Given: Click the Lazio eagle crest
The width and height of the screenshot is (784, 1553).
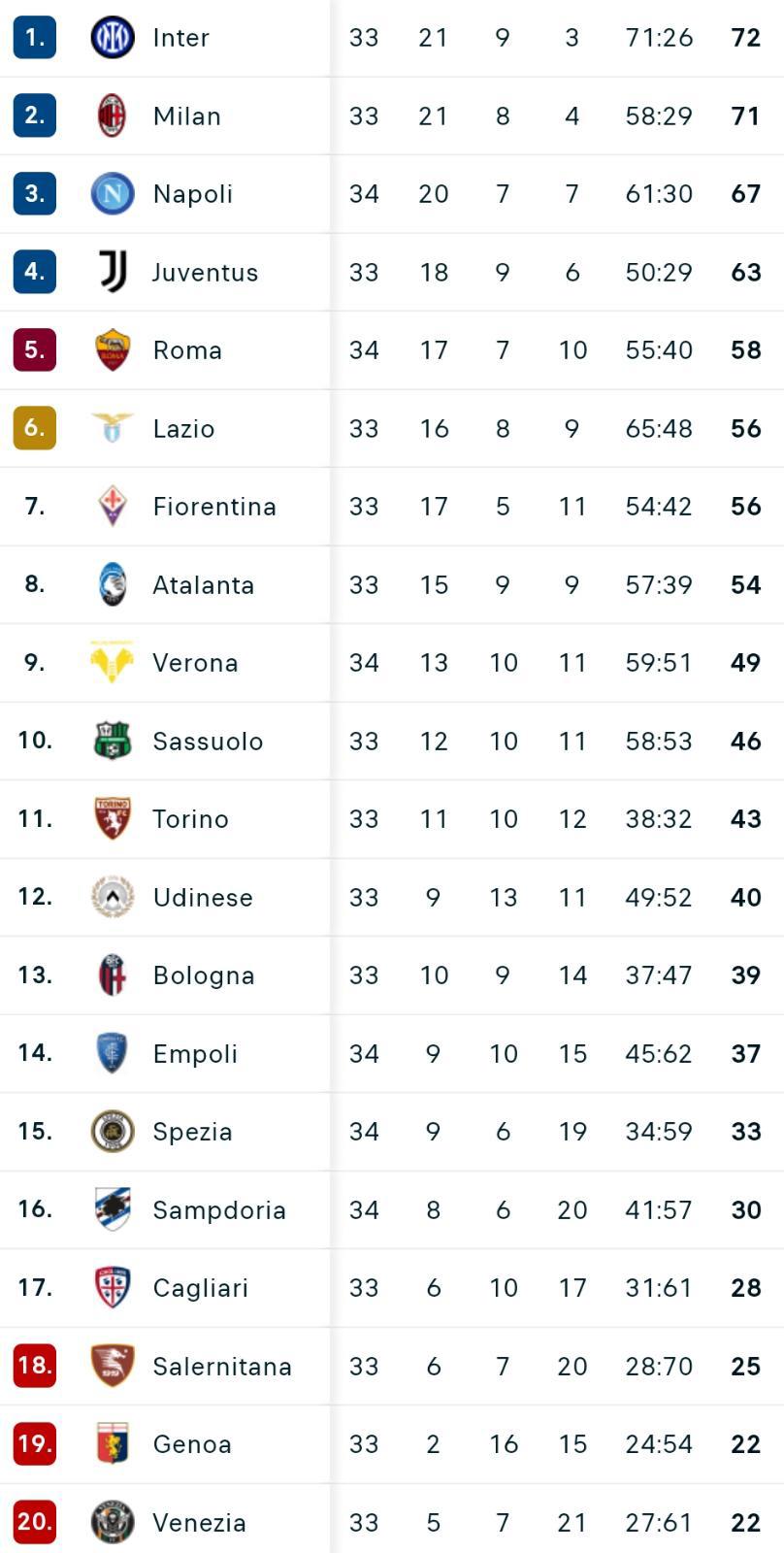Looking at the screenshot, I should [x=112, y=427].
